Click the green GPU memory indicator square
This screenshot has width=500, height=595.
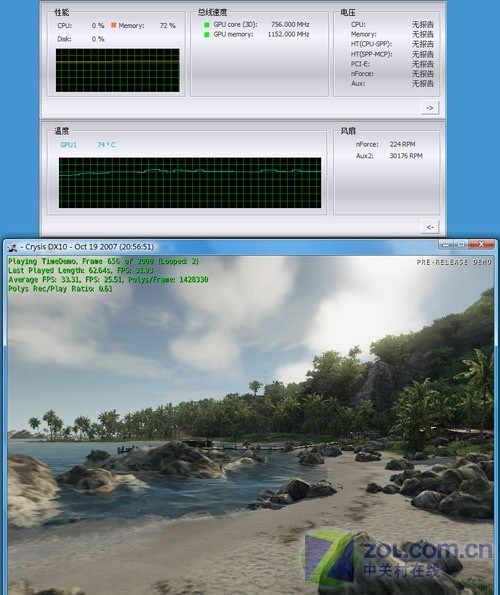pos(207,35)
